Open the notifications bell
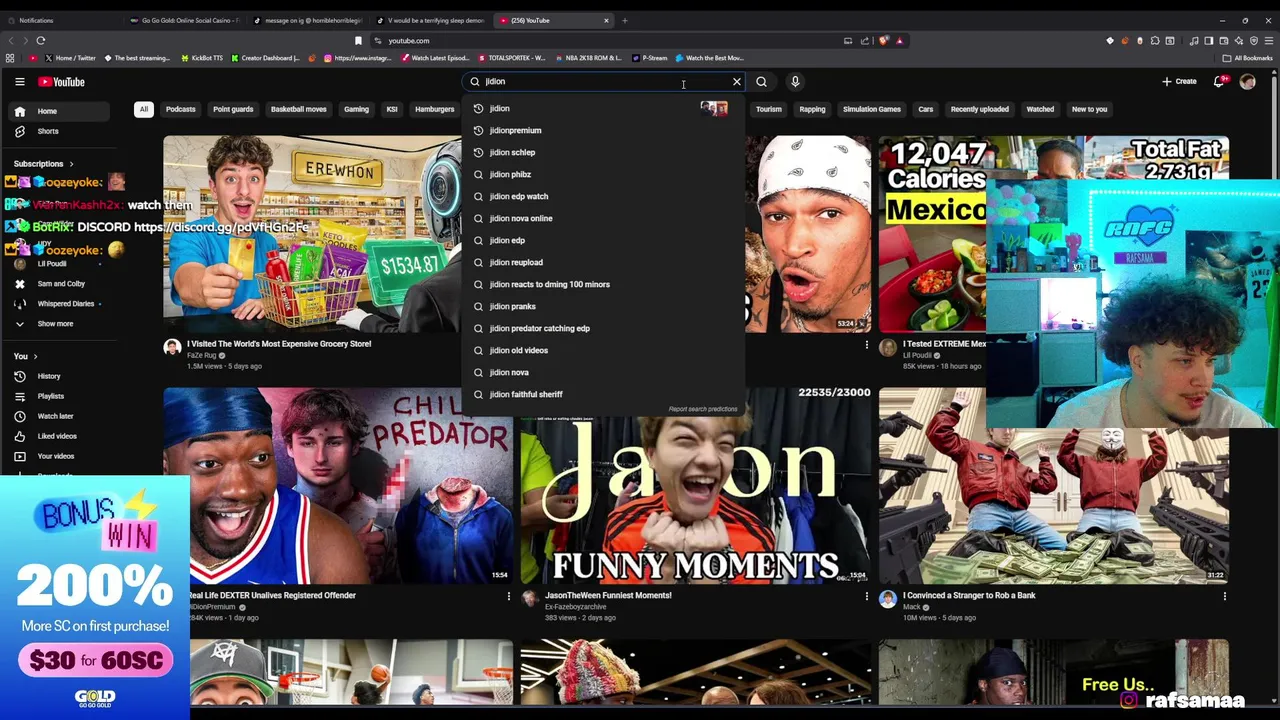The image size is (1280, 720). (1219, 82)
